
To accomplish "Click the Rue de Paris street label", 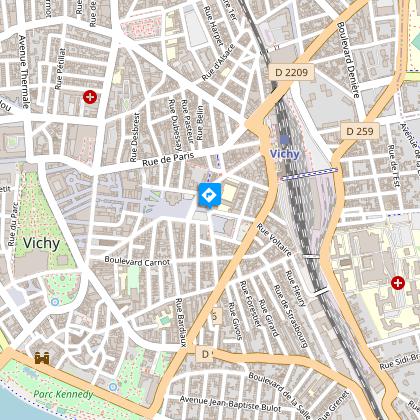I will [x=168, y=159].
